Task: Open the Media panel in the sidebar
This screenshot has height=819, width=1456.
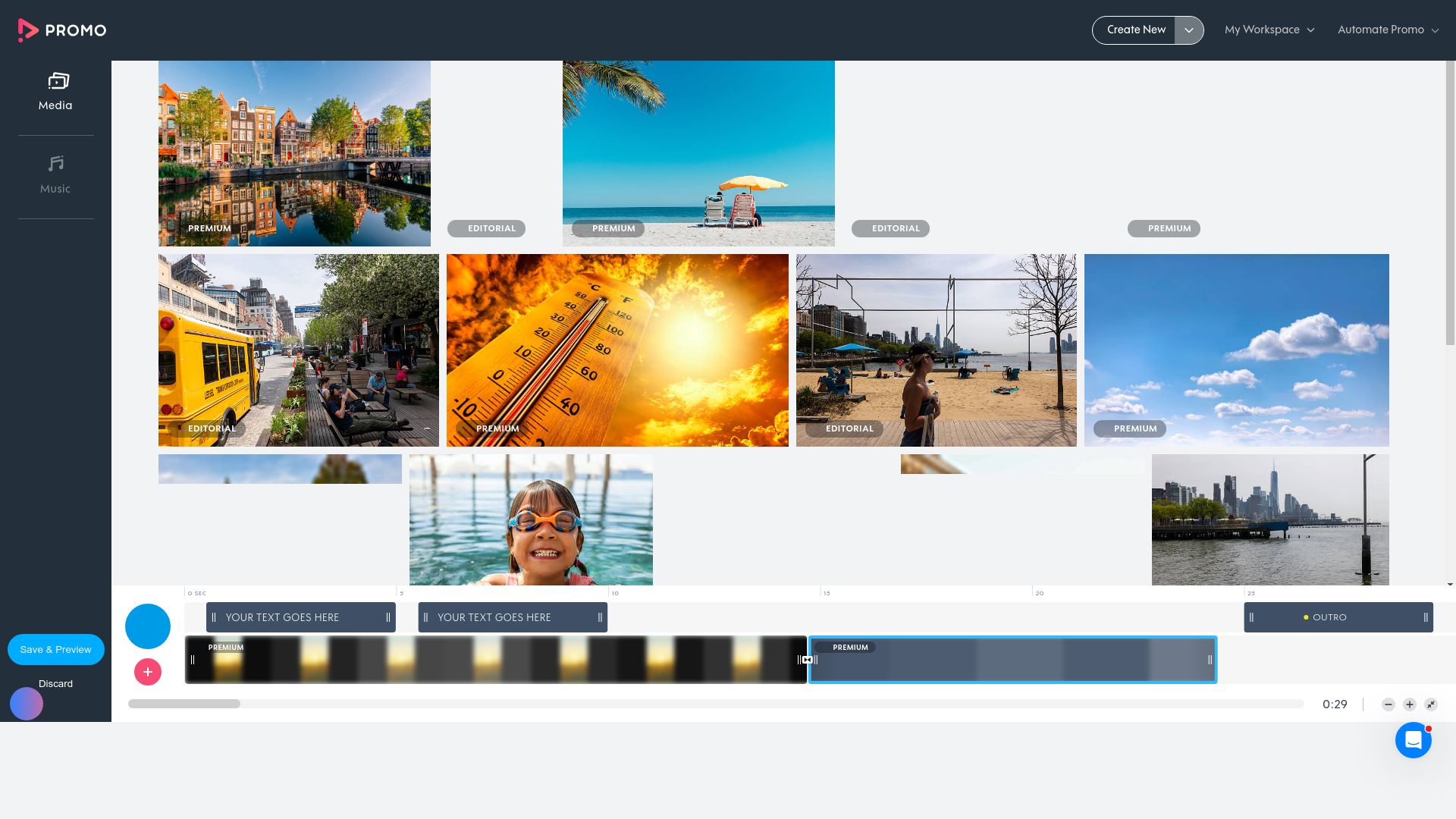Action: click(x=55, y=91)
